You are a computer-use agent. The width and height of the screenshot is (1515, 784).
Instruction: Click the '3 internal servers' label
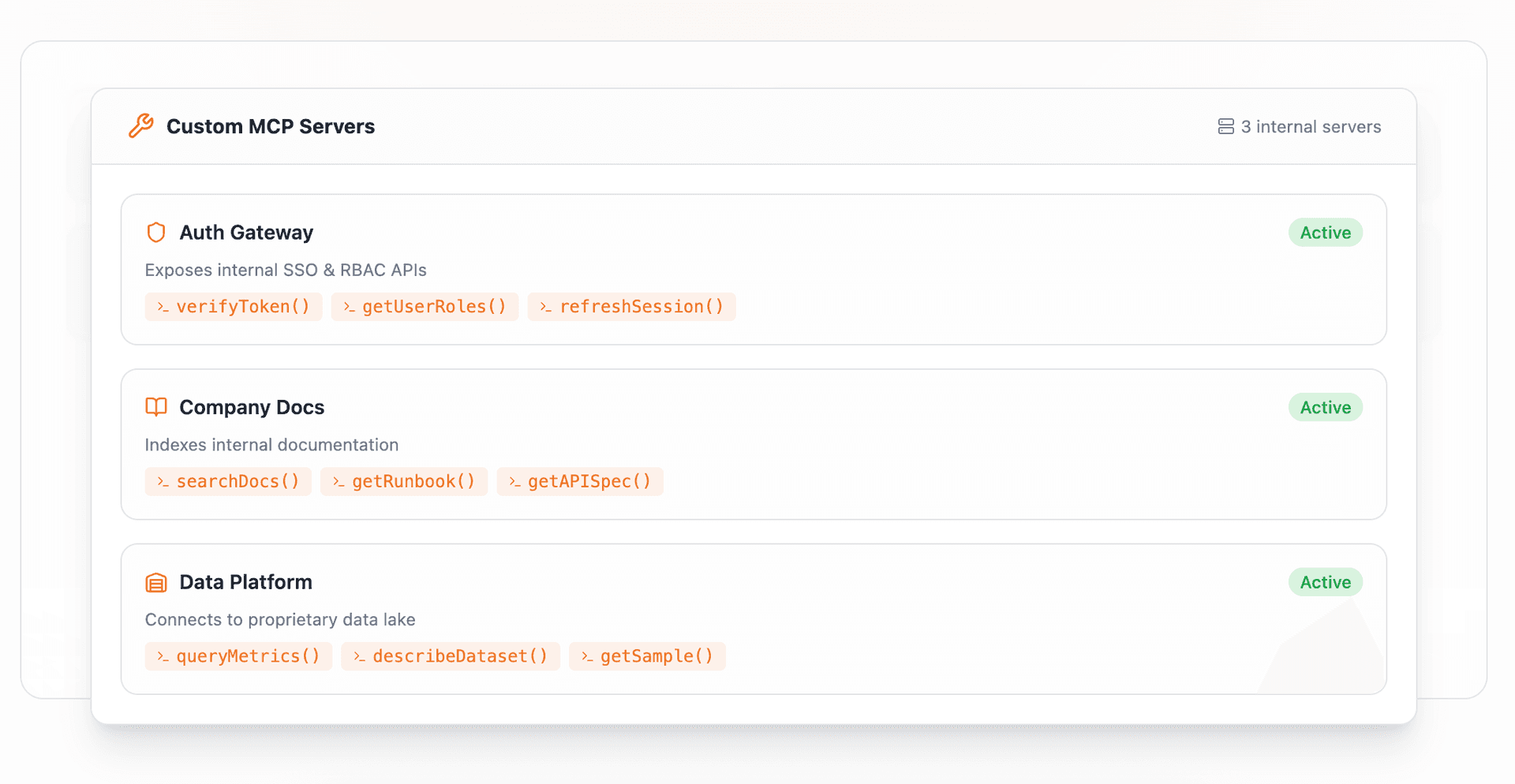tap(1311, 126)
